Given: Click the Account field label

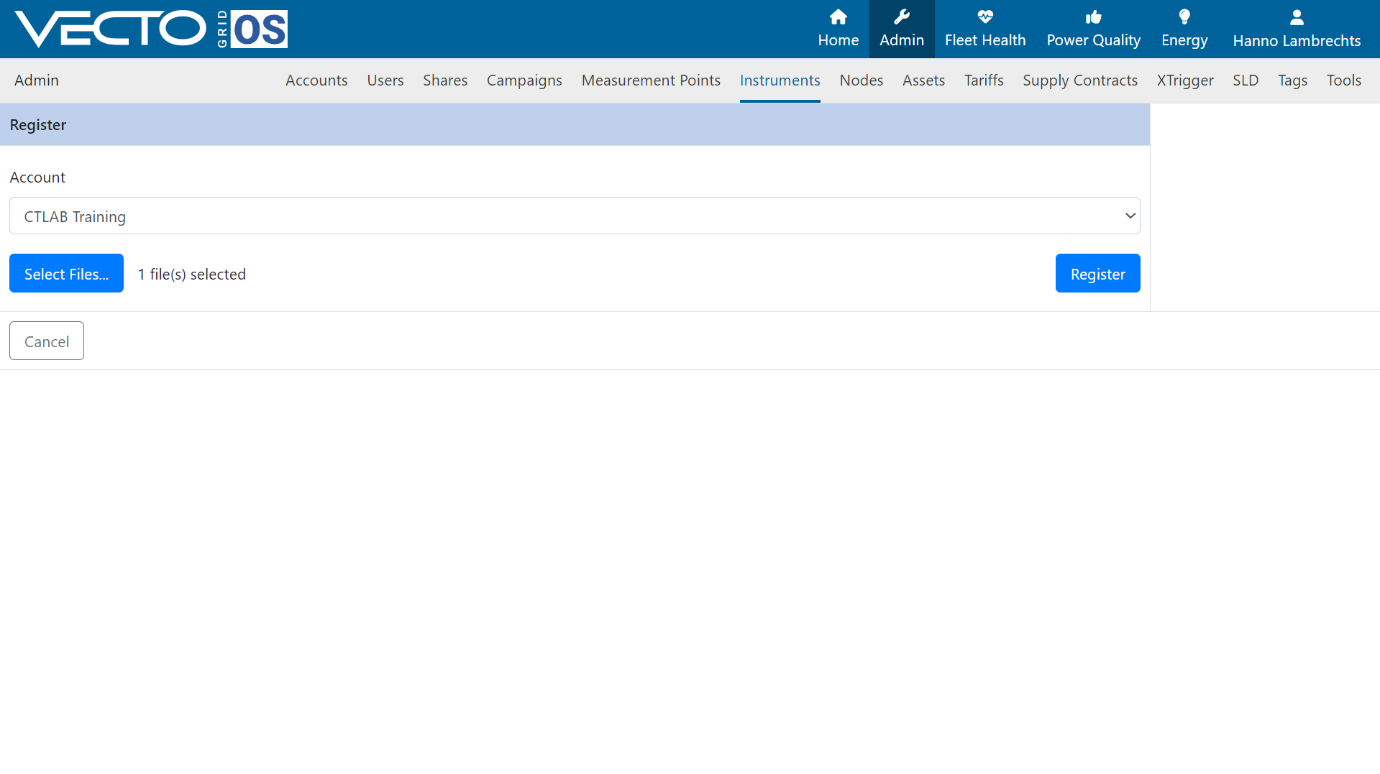Looking at the screenshot, I should (x=38, y=177).
